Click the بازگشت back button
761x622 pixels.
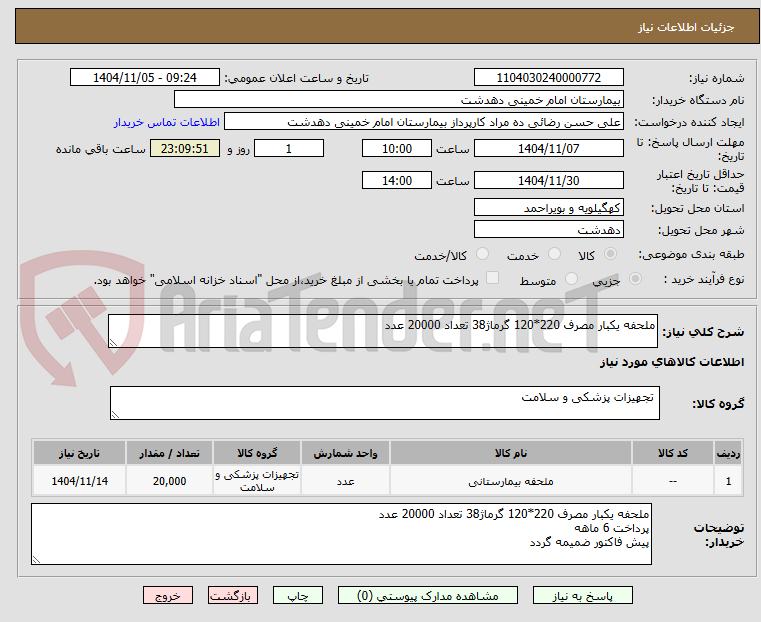click(233, 595)
